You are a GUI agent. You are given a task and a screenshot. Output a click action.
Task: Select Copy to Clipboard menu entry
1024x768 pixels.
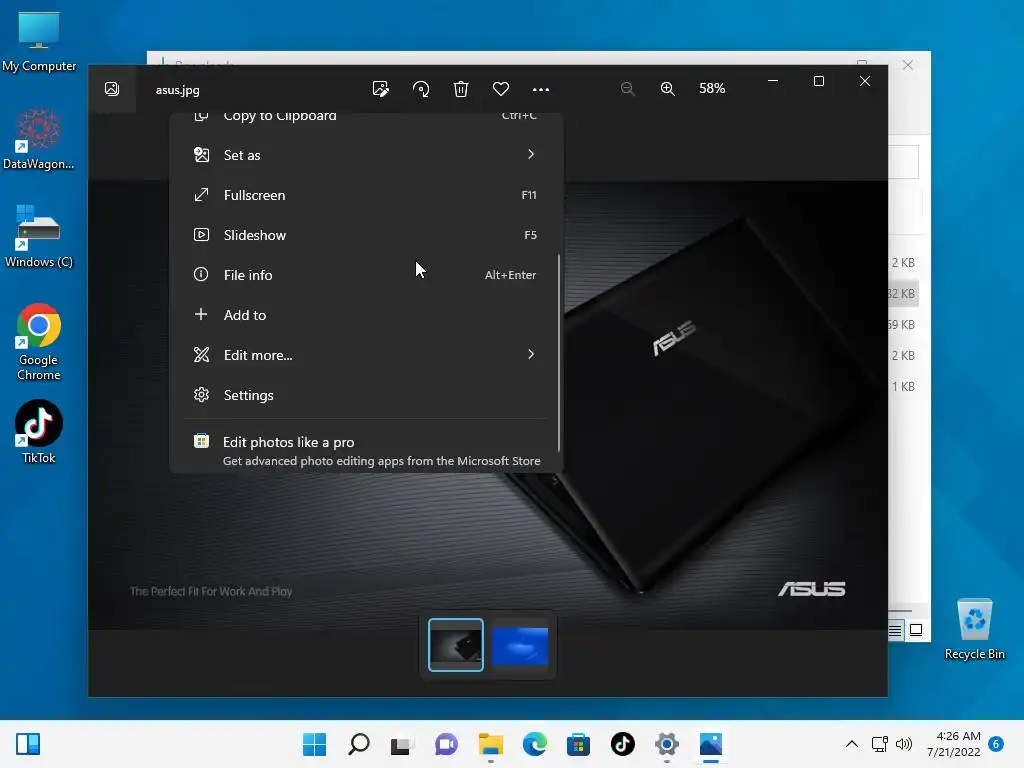[366, 118]
